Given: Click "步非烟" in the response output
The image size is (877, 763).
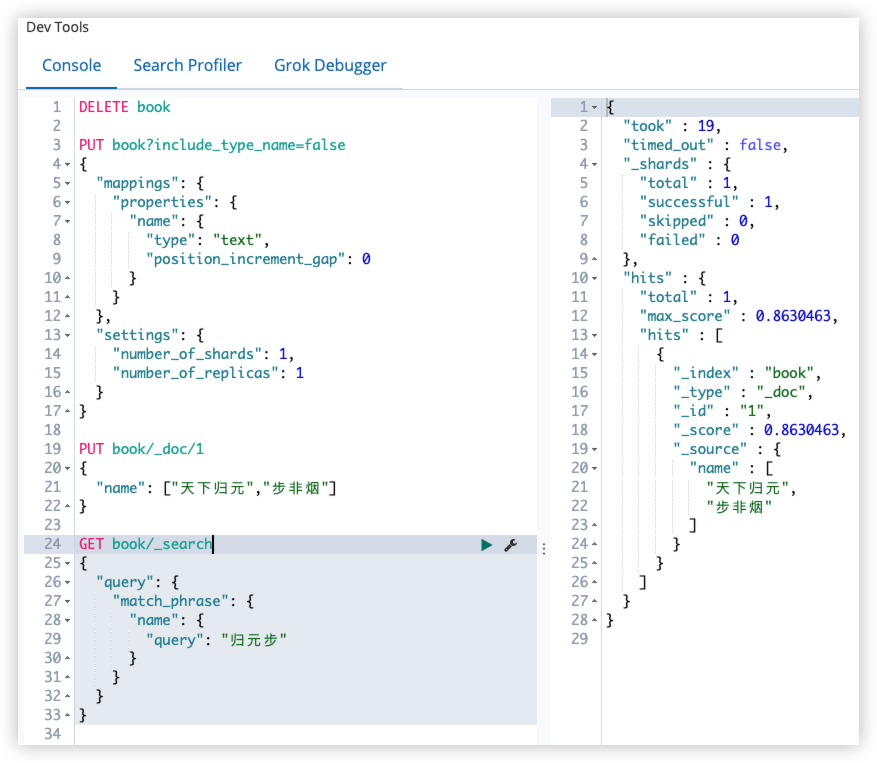Looking at the screenshot, I should point(739,507).
